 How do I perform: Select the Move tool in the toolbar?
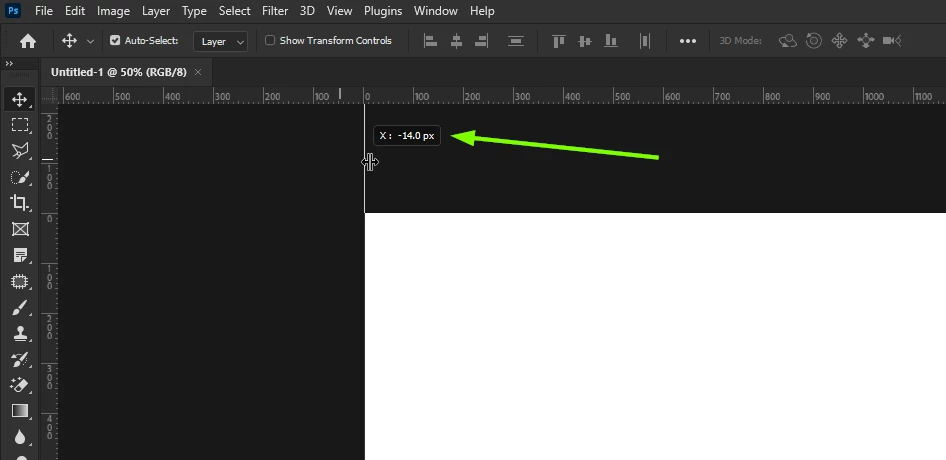19,99
